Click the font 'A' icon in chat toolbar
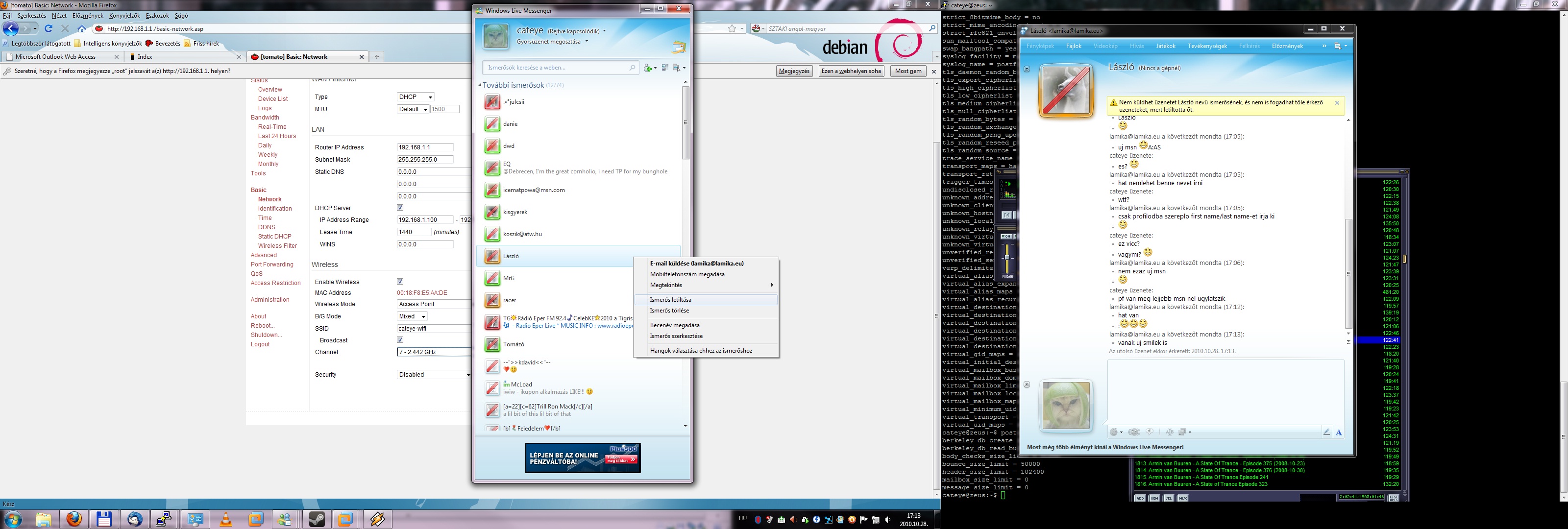Image resolution: width=1568 pixels, height=529 pixels. point(1339,432)
